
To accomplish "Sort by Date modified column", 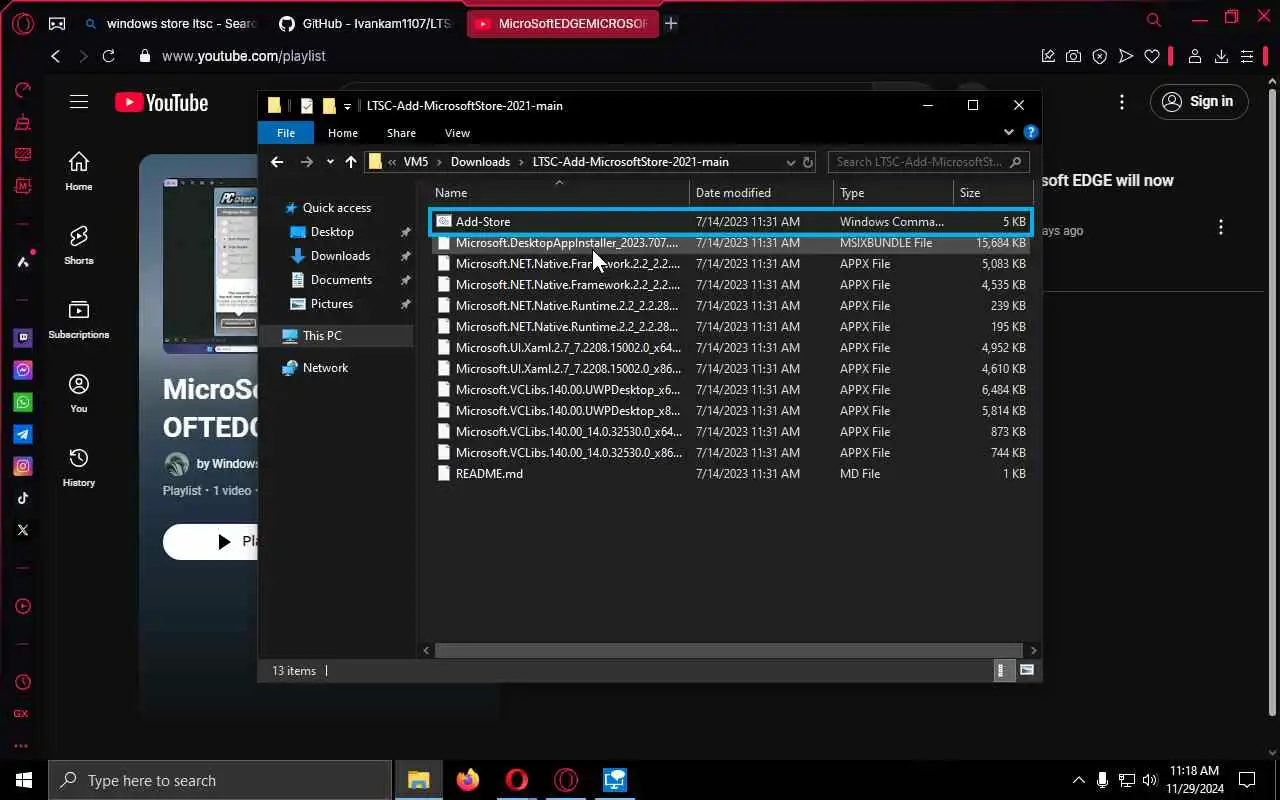I will pyautogui.click(x=761, y=193).
